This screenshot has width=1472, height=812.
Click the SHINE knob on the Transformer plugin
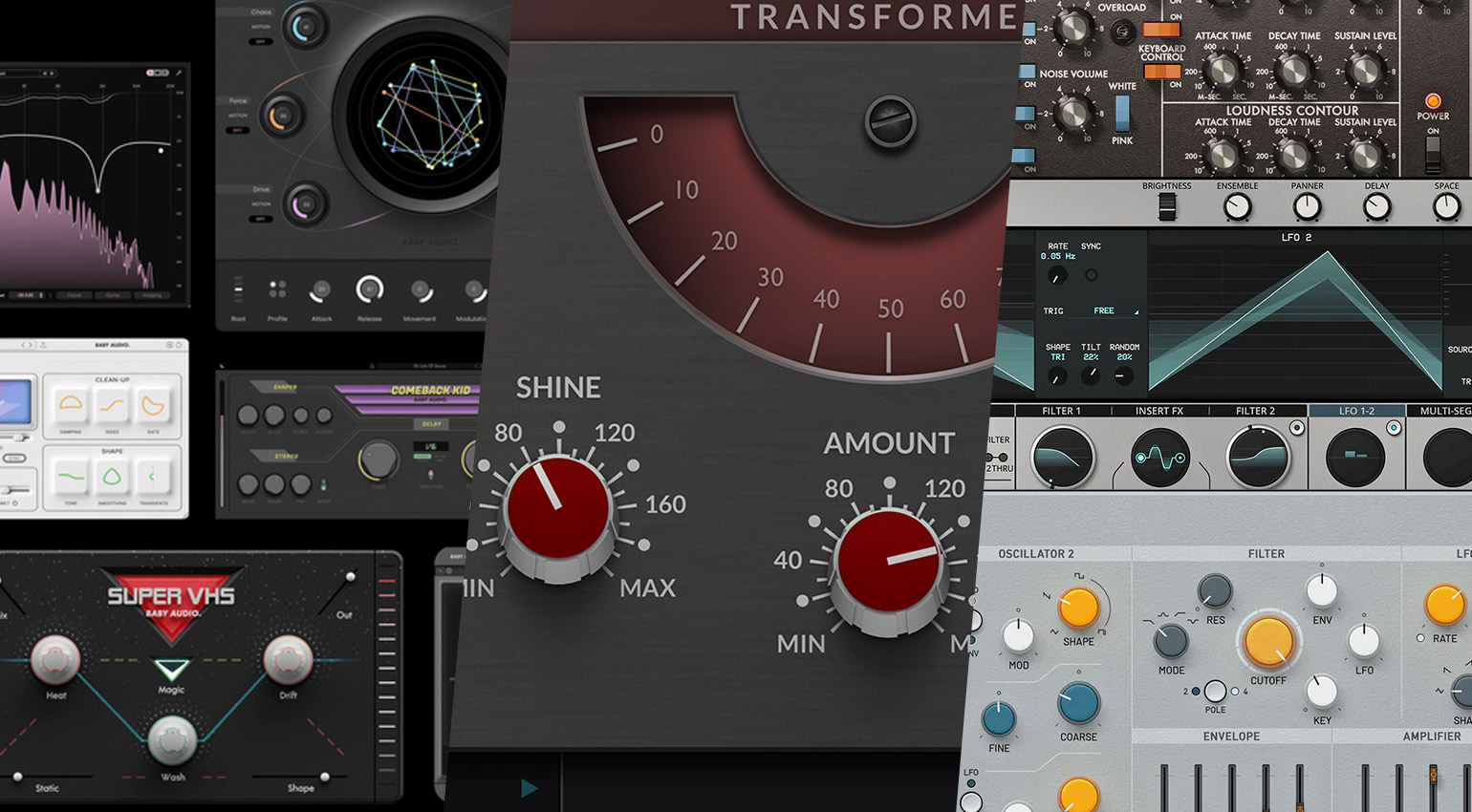pos(557,509)
